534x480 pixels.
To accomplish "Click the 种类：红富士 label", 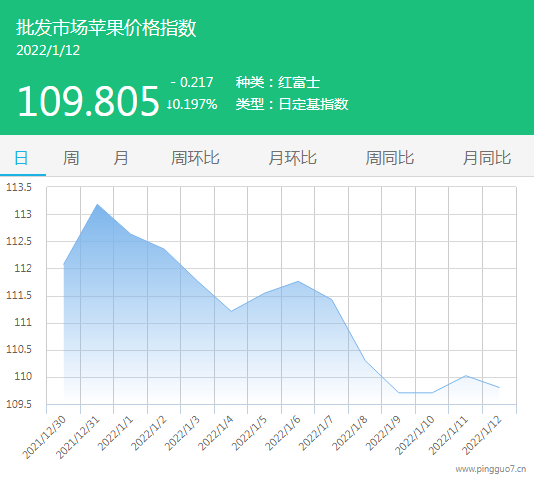I will click(278, 82).
